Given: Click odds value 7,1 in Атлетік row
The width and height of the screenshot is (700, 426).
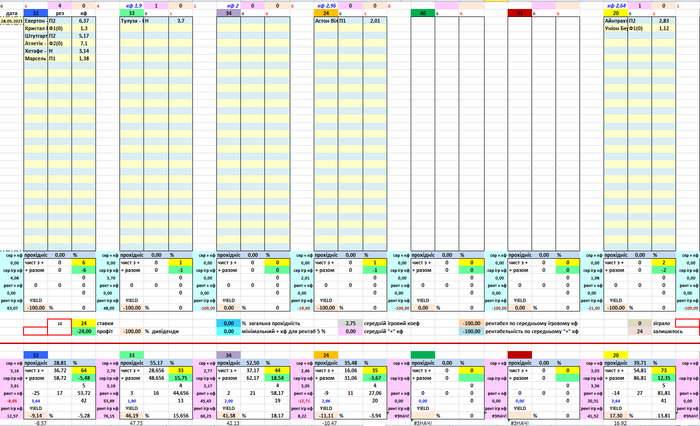Looking at the screenshot, I should [x=83, y=44].
